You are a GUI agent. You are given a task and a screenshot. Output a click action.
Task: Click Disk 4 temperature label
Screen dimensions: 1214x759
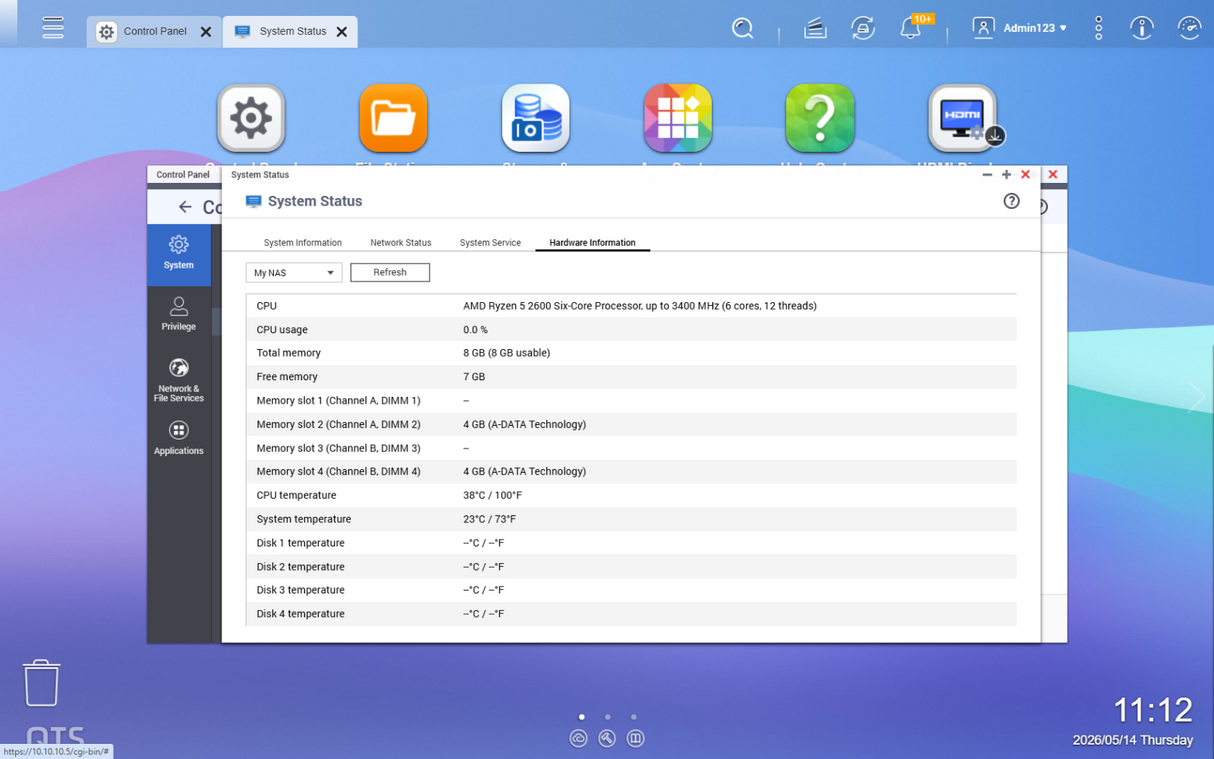coord(300,614)
